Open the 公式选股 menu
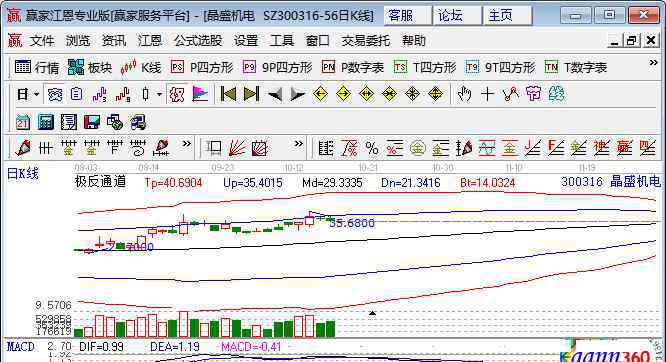The image size is (666, 362). (198, 41)
